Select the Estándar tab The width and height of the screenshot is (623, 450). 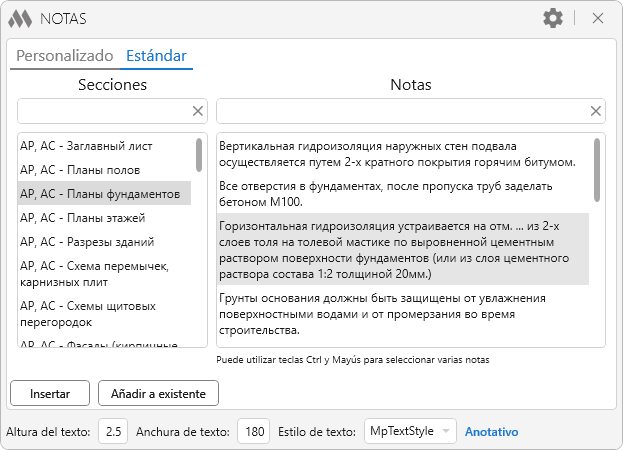click(156, 56)
